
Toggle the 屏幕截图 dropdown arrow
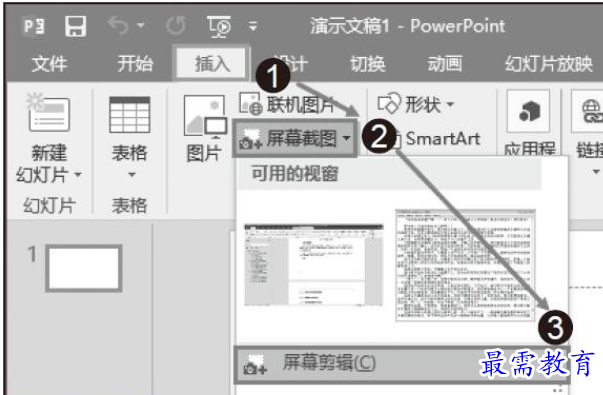click(x=347, y=138)
